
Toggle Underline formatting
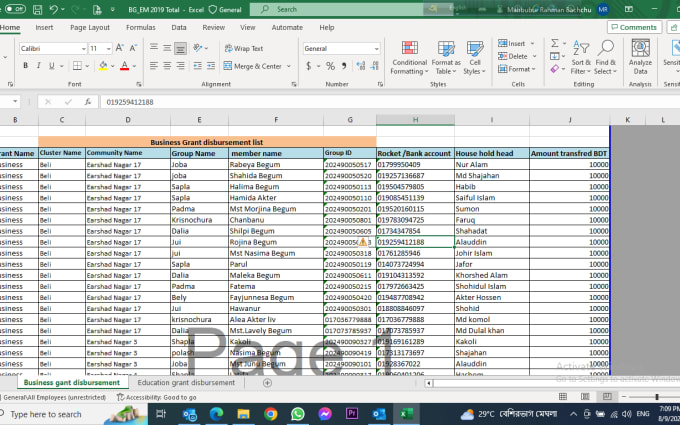52,66
